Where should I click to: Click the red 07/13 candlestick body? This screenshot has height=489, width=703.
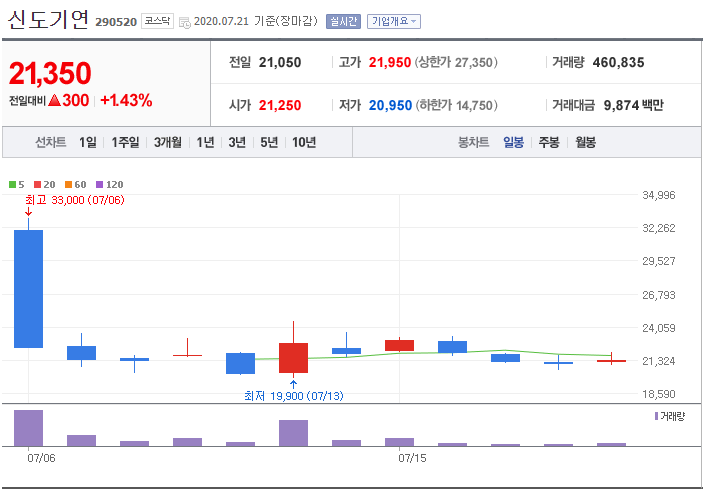[293, 358]
